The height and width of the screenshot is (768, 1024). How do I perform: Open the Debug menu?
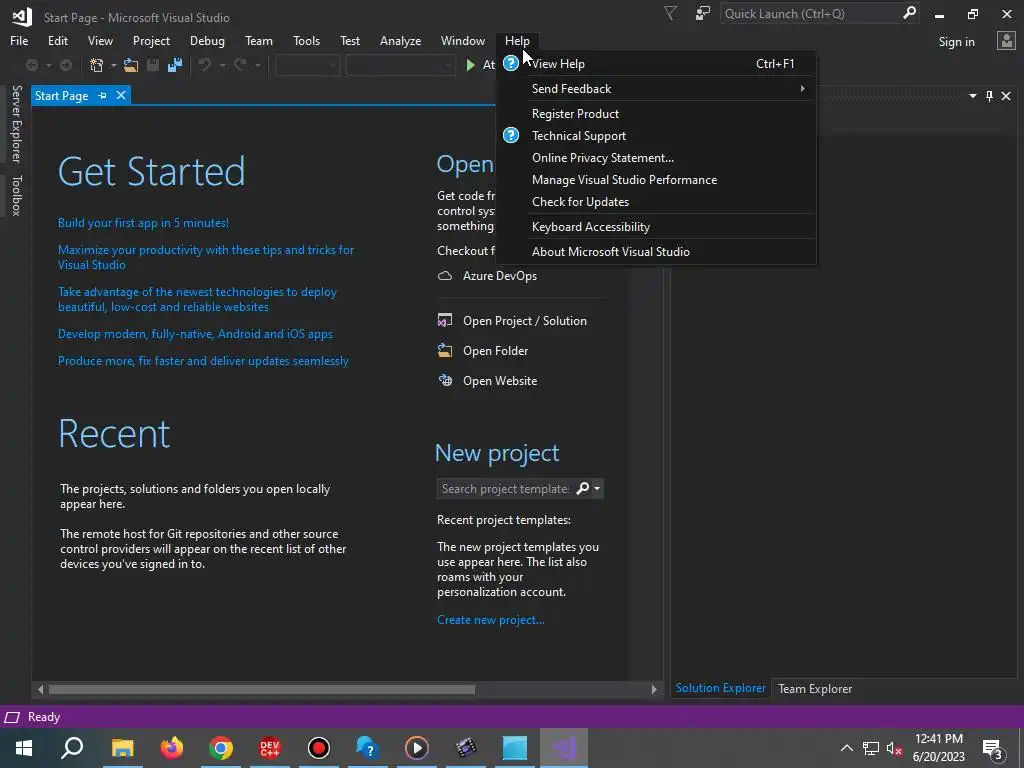(207, 40)
